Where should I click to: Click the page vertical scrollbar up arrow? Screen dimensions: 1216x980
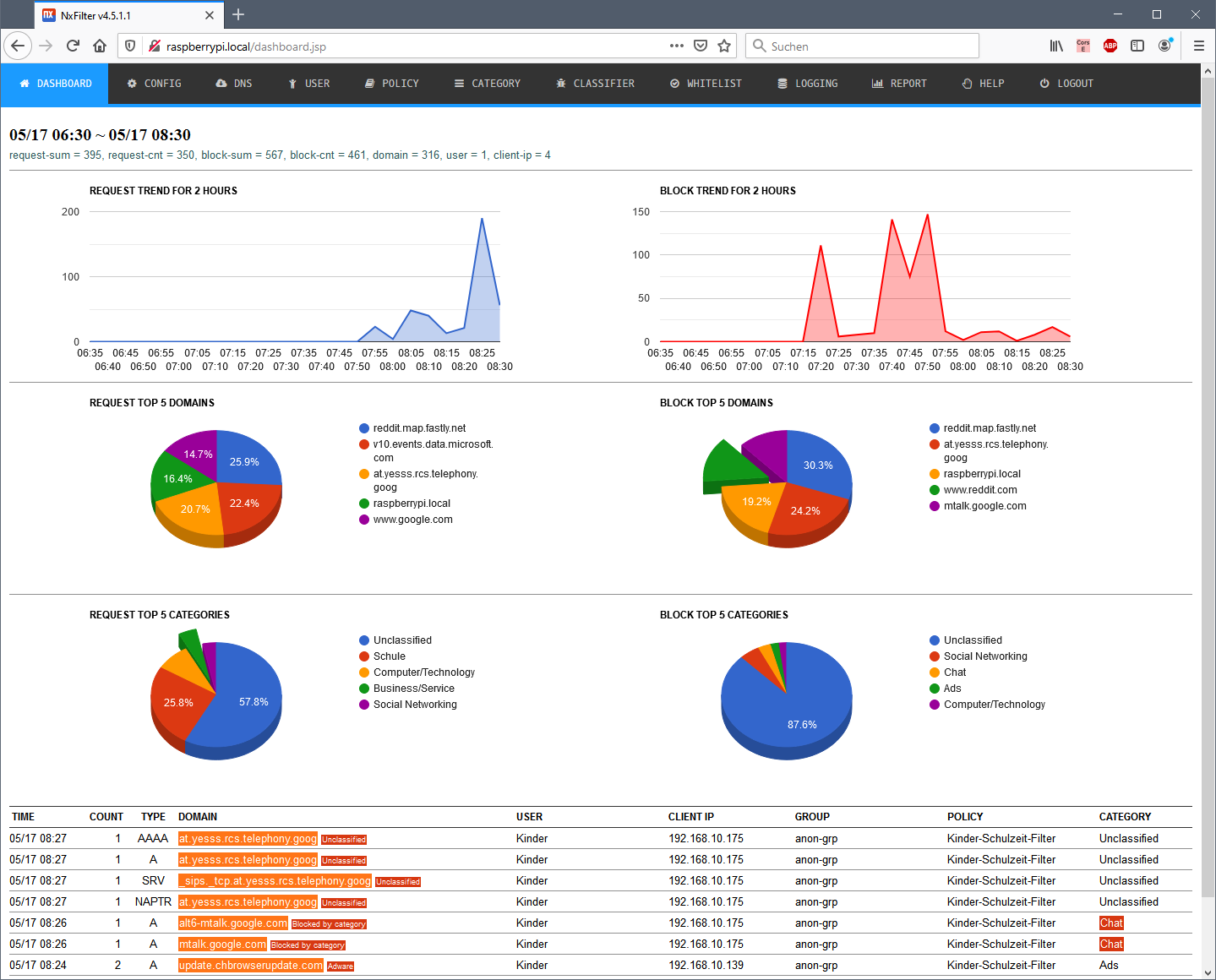pos(1208,71)
